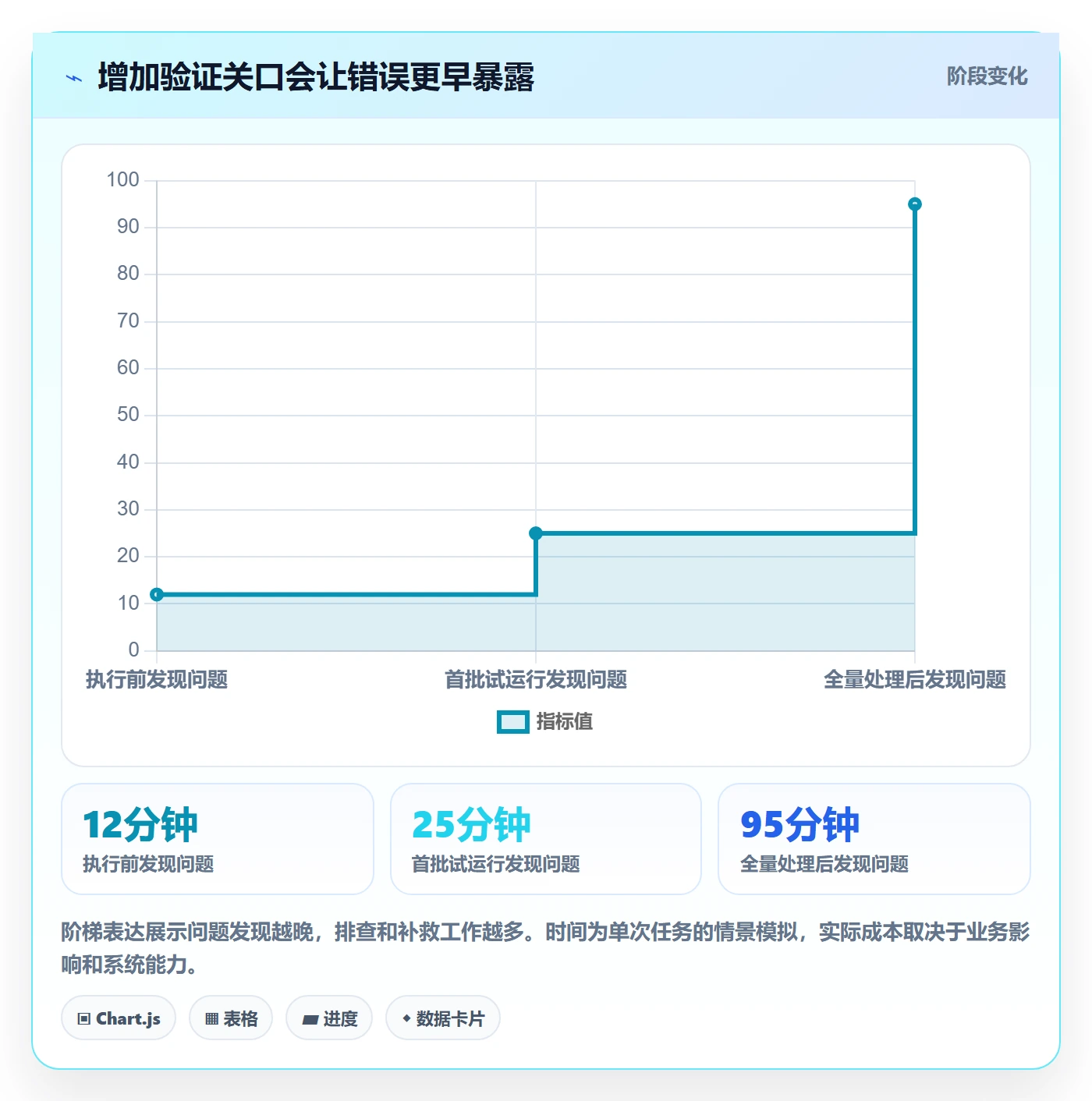Viewport: 1092px width, 1101px height.
Task: Click the y-axis tick value 30
Action: point(128,509)
